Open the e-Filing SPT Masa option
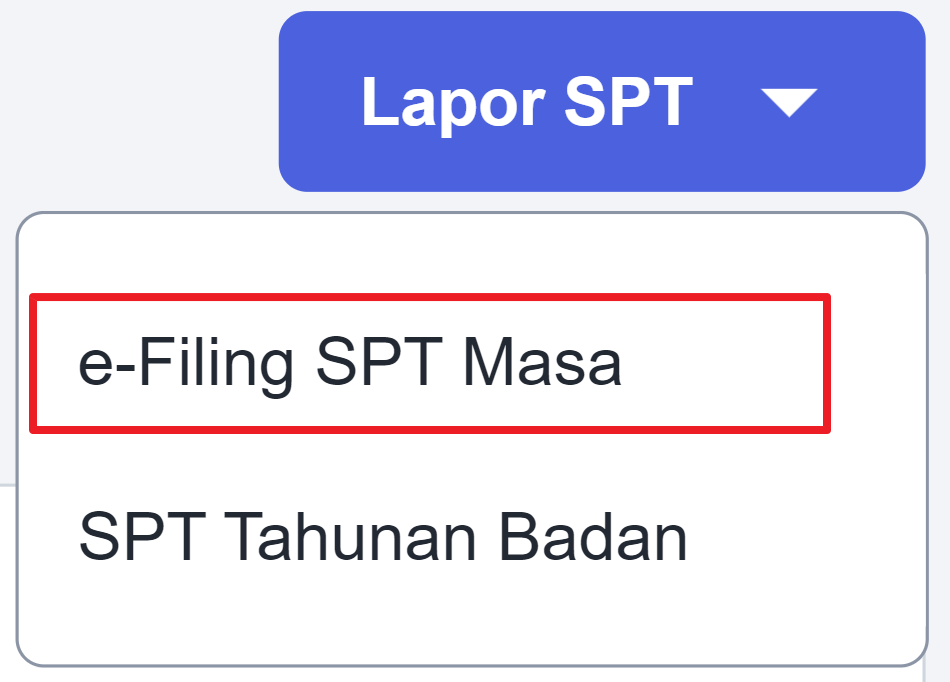This screenshot has height=682, width=950. point(350,363)
